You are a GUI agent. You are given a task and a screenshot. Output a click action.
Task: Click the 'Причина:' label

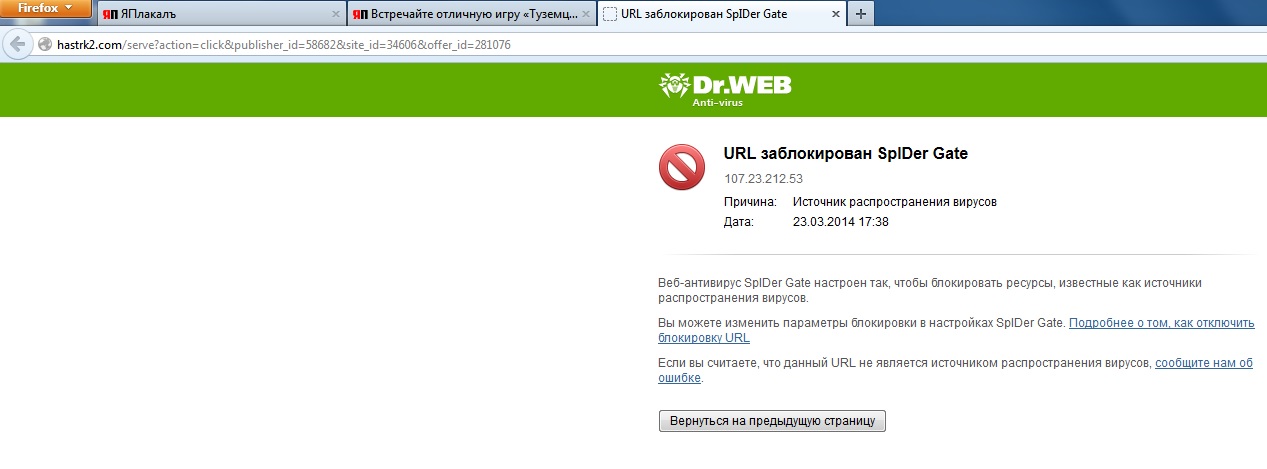point(750,202)
